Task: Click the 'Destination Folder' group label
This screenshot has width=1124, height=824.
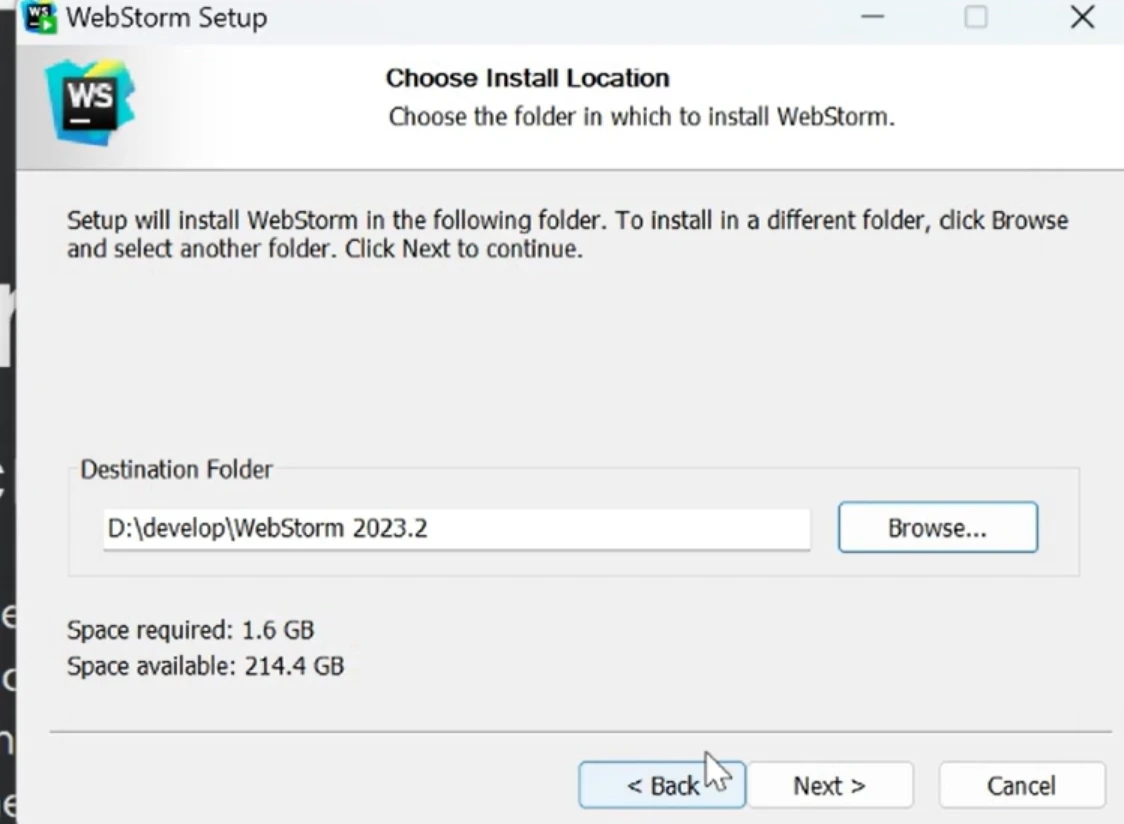Action: [176, 469]
